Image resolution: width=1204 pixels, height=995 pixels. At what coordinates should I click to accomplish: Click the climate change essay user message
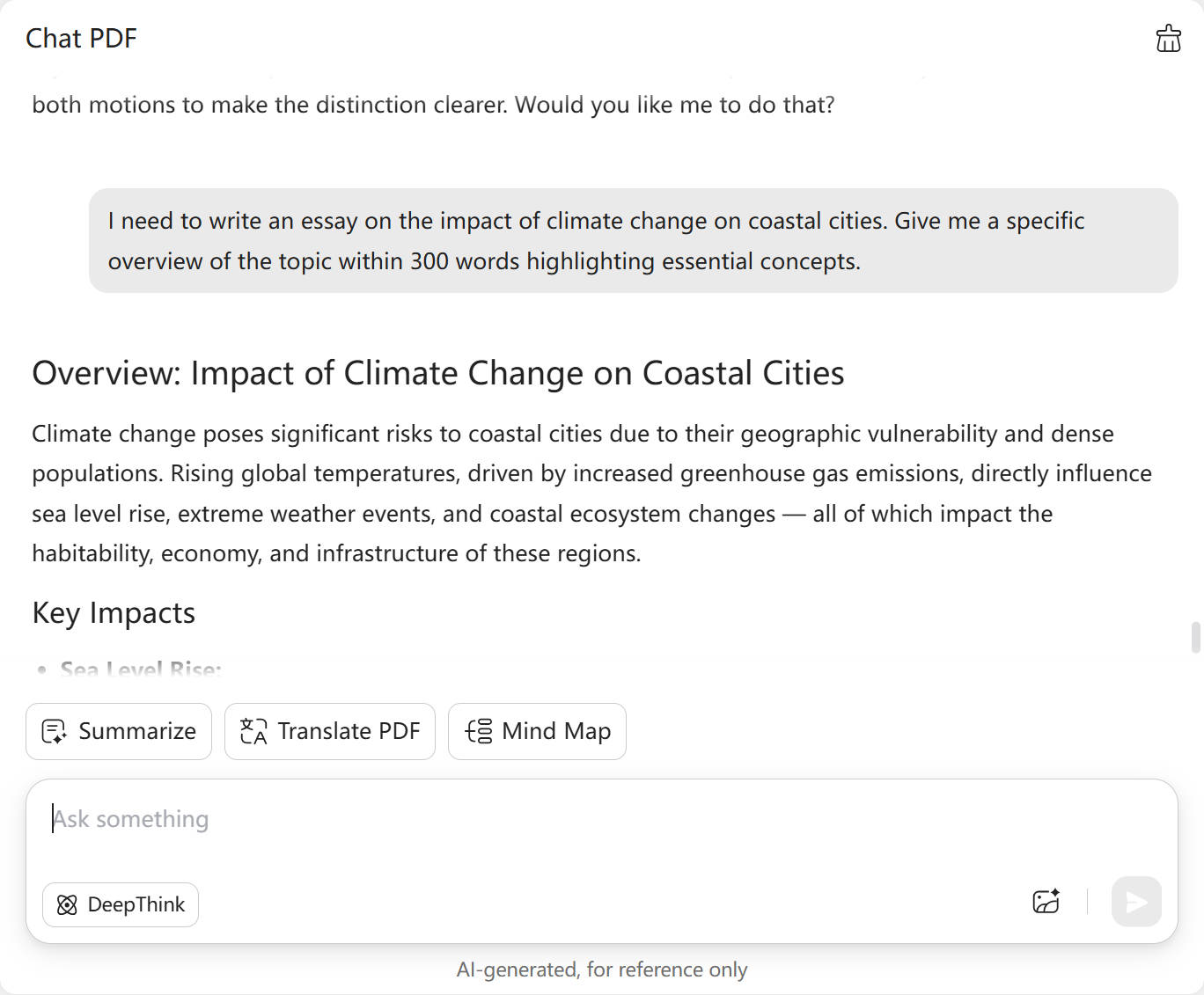(634, 240)
